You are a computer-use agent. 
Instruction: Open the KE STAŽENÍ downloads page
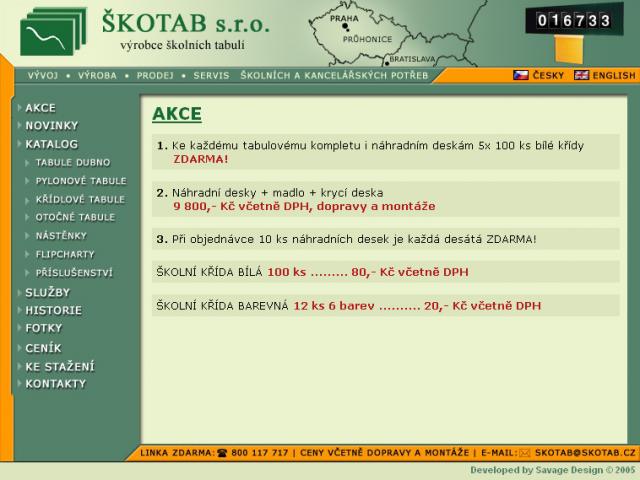coord(60,367)
